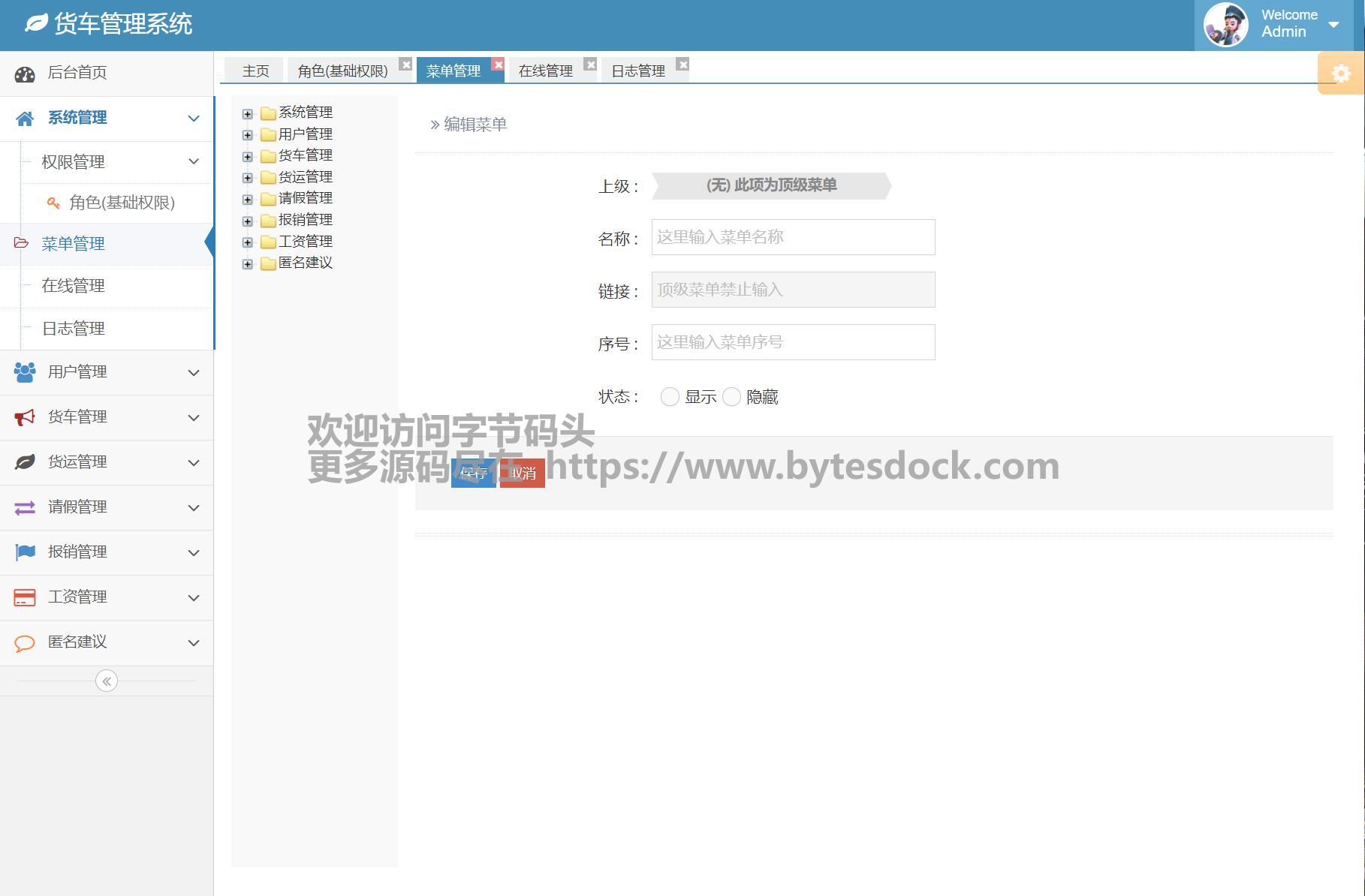Click the leaf icon for 货运管理
The width and height of the screenshot is (1365, 896).
click(x=25, y=462)
